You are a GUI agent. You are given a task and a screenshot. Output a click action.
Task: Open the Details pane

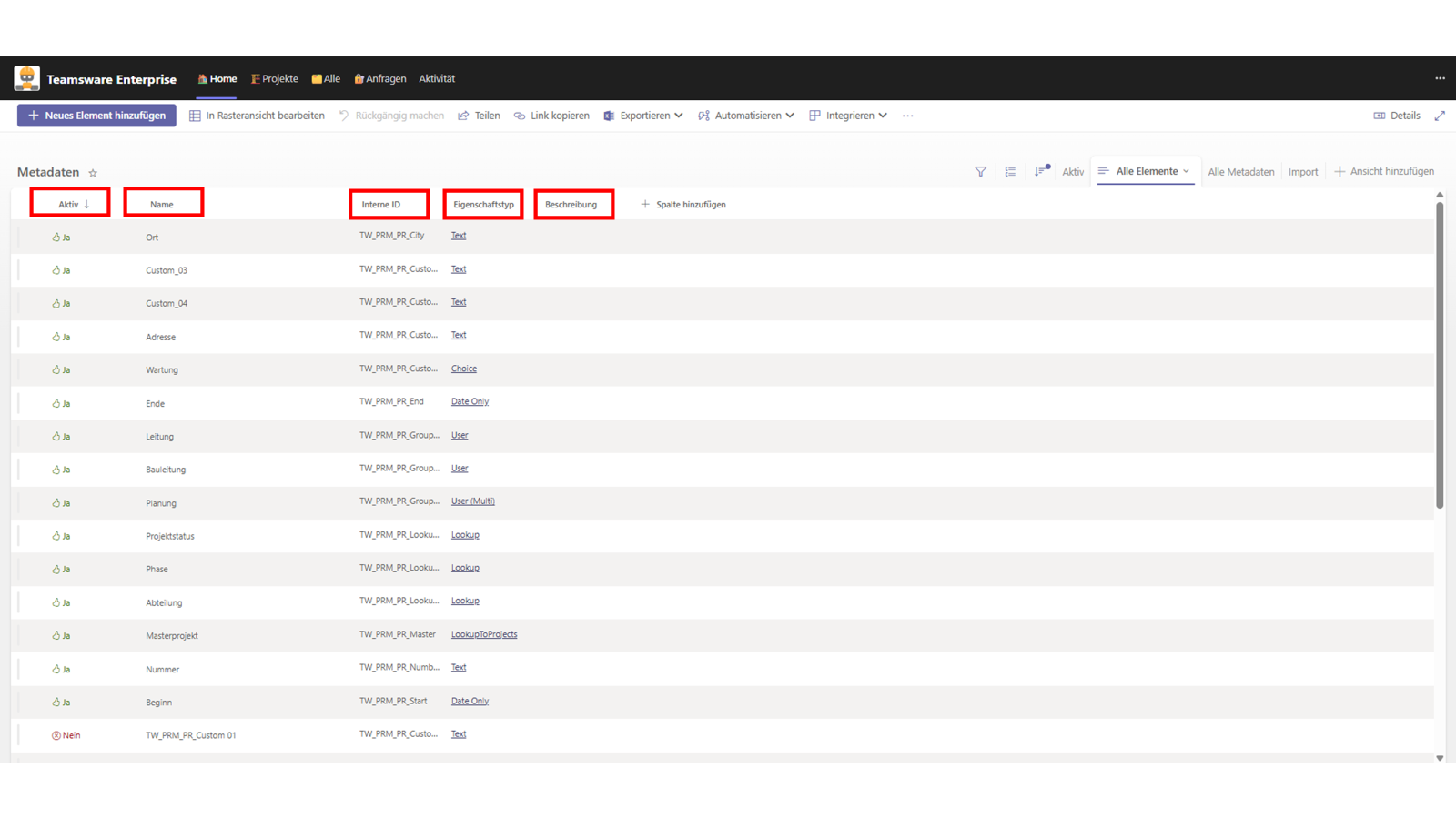[x=1397, y=116]
